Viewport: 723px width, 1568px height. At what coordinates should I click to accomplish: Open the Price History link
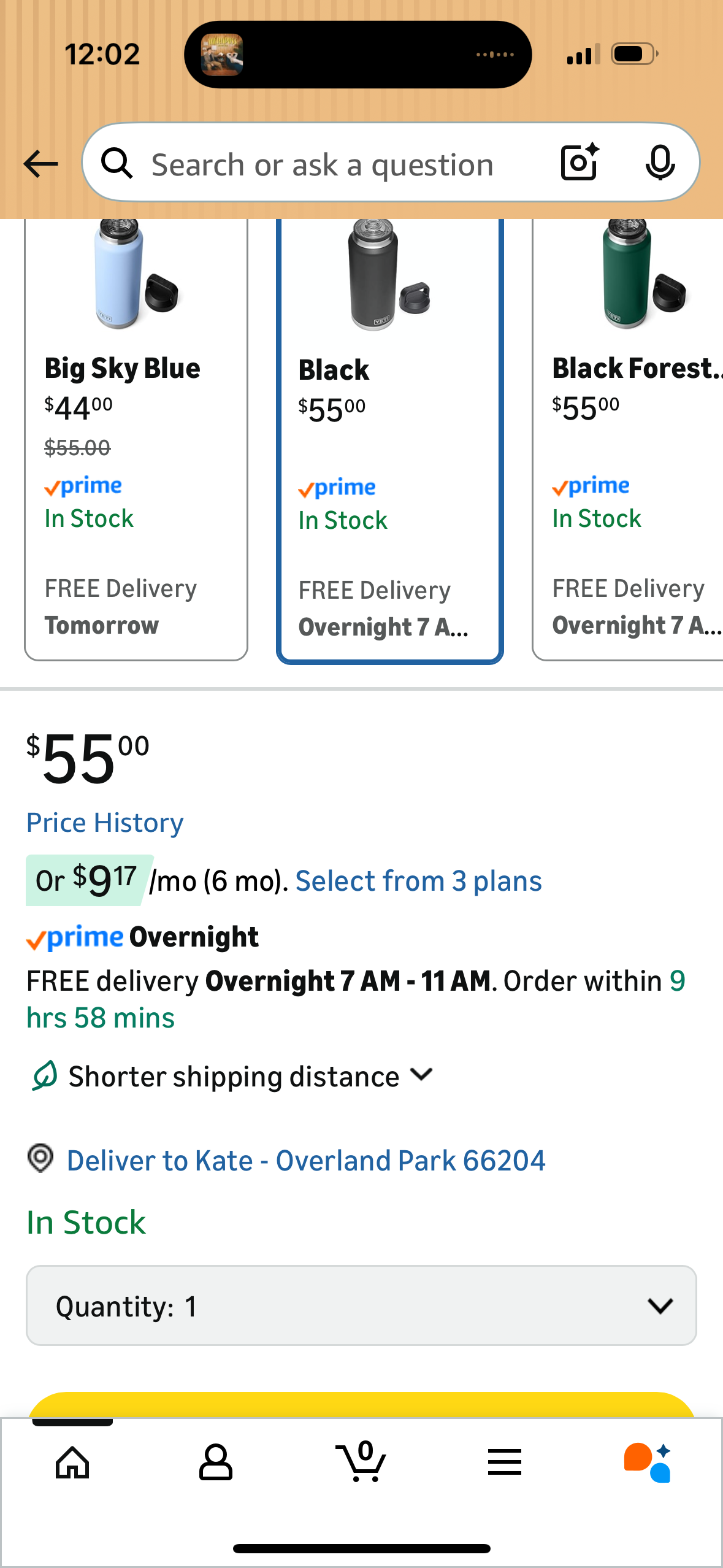click(x=105, y=823)
